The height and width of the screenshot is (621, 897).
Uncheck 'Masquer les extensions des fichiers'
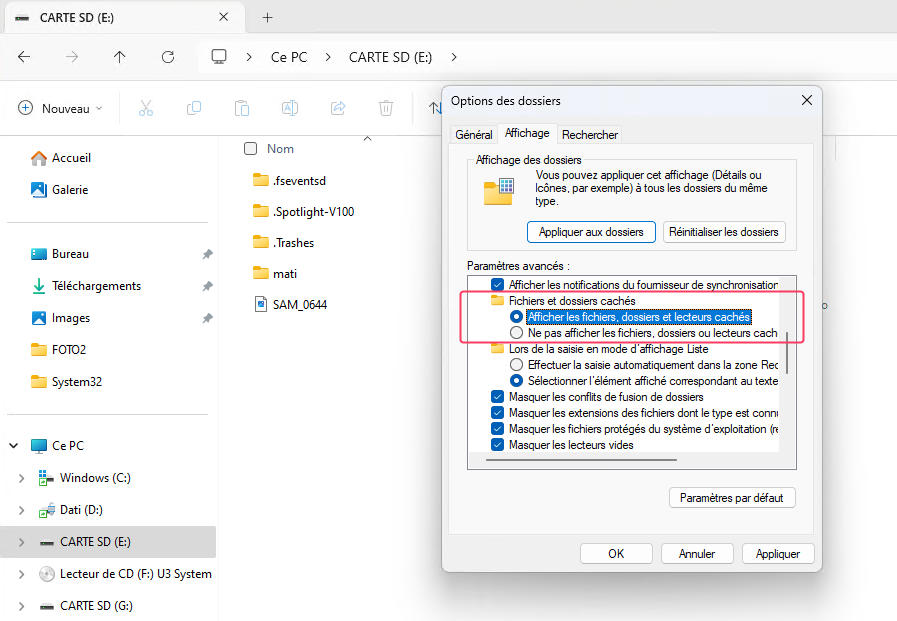(497, 413)
